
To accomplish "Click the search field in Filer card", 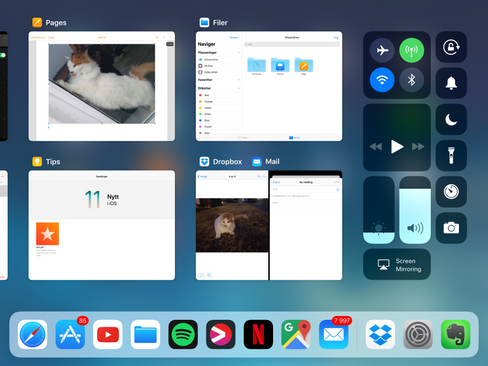I will click(292, 44).
